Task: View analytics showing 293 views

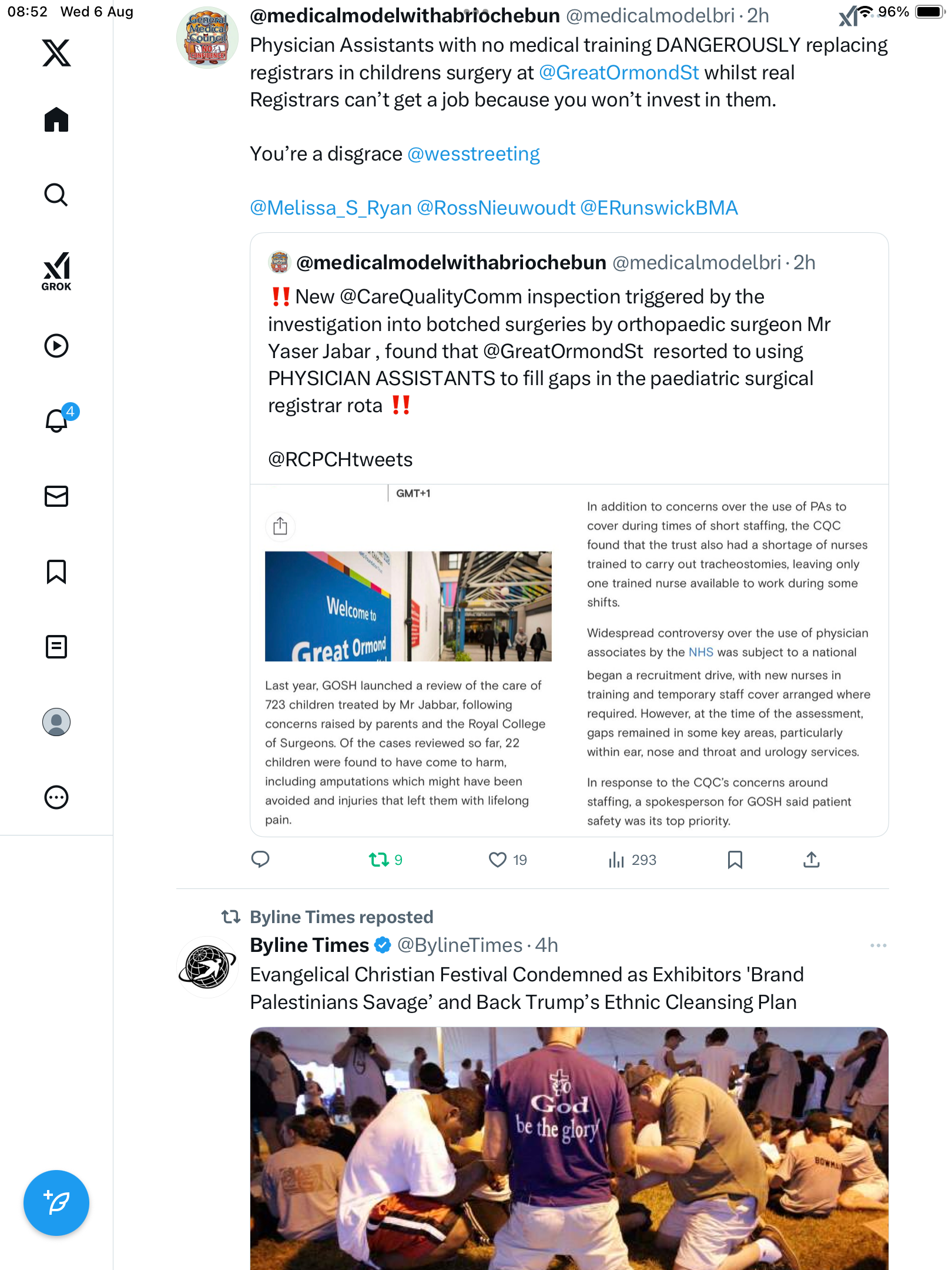Action: click(632, 860)
